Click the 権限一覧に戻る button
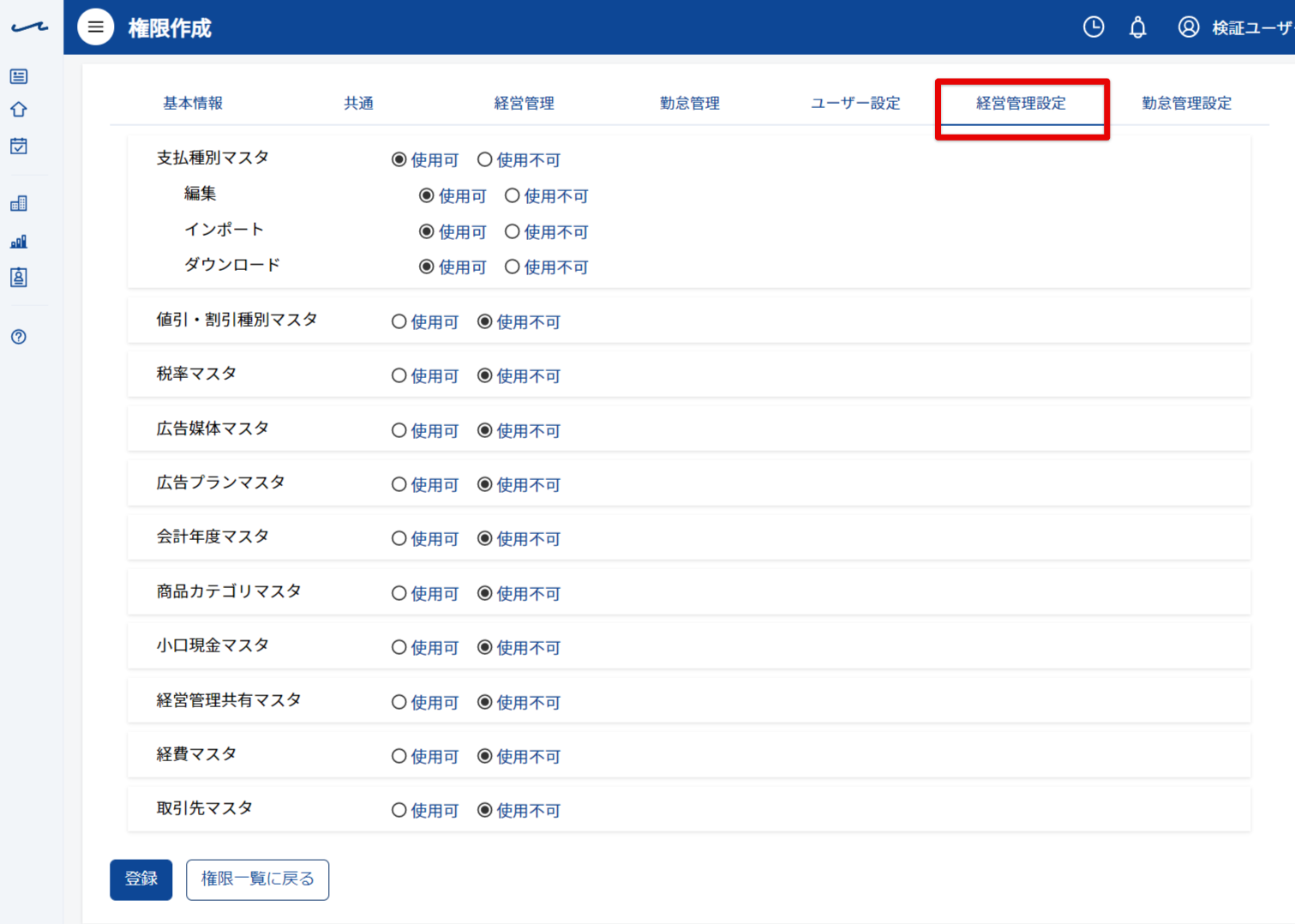Viewport: 1295px width, 924px height. (257, 879)
